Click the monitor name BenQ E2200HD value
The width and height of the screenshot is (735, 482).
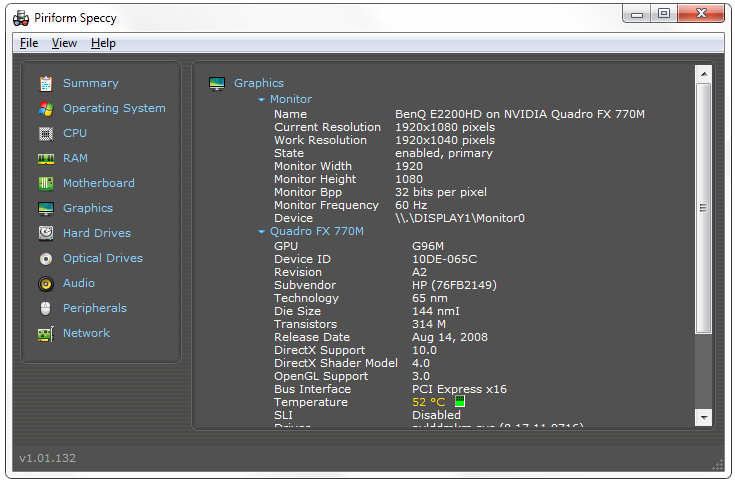(x=520, y=114)
